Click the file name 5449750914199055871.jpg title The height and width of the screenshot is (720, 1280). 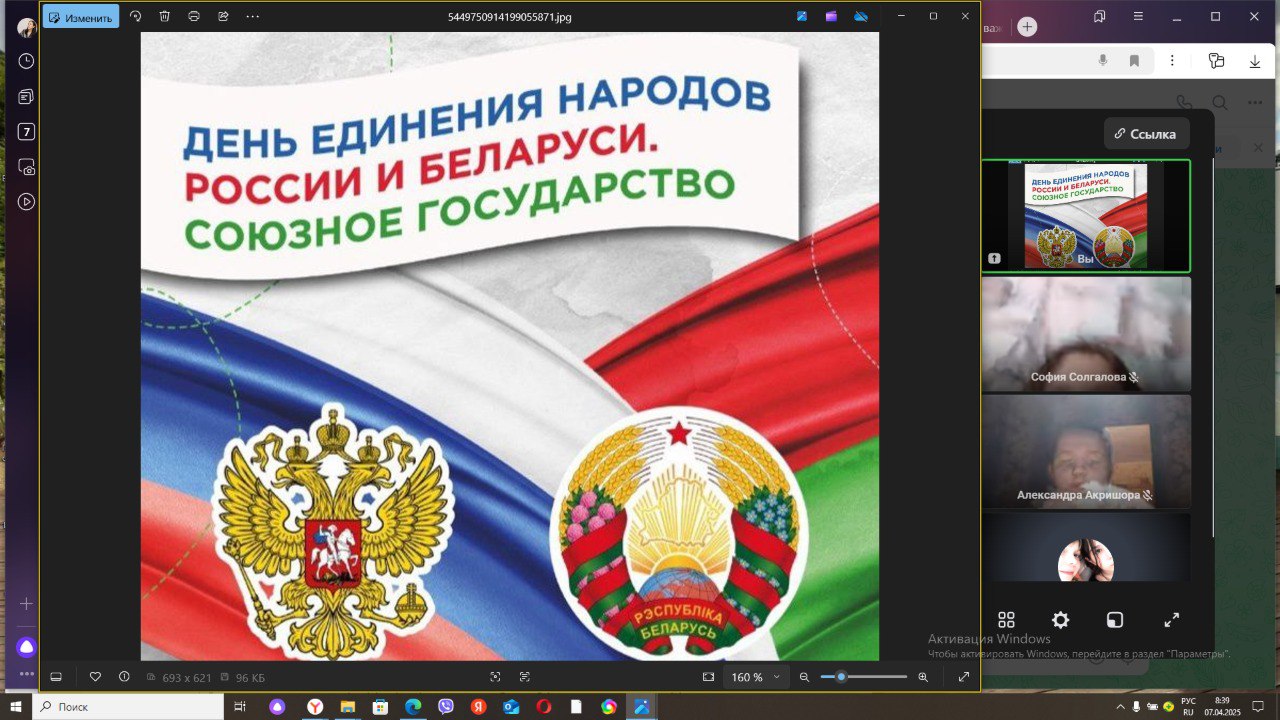pos(510,17)
